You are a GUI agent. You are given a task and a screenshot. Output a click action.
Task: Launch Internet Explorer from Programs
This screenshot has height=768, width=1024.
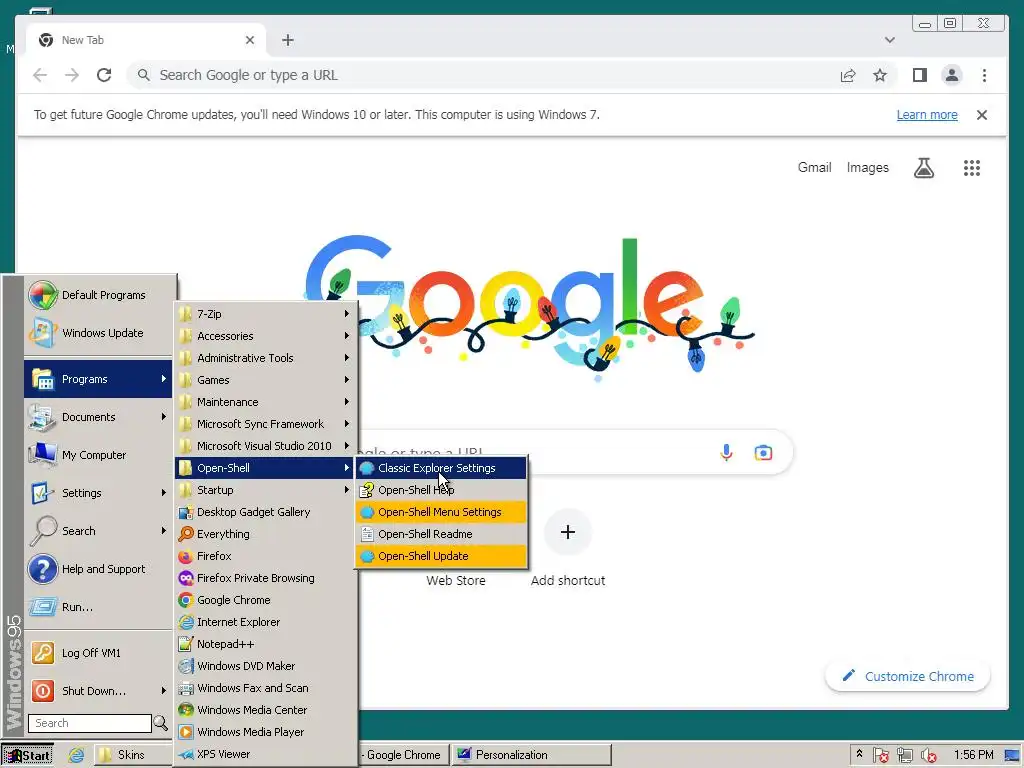266,622
